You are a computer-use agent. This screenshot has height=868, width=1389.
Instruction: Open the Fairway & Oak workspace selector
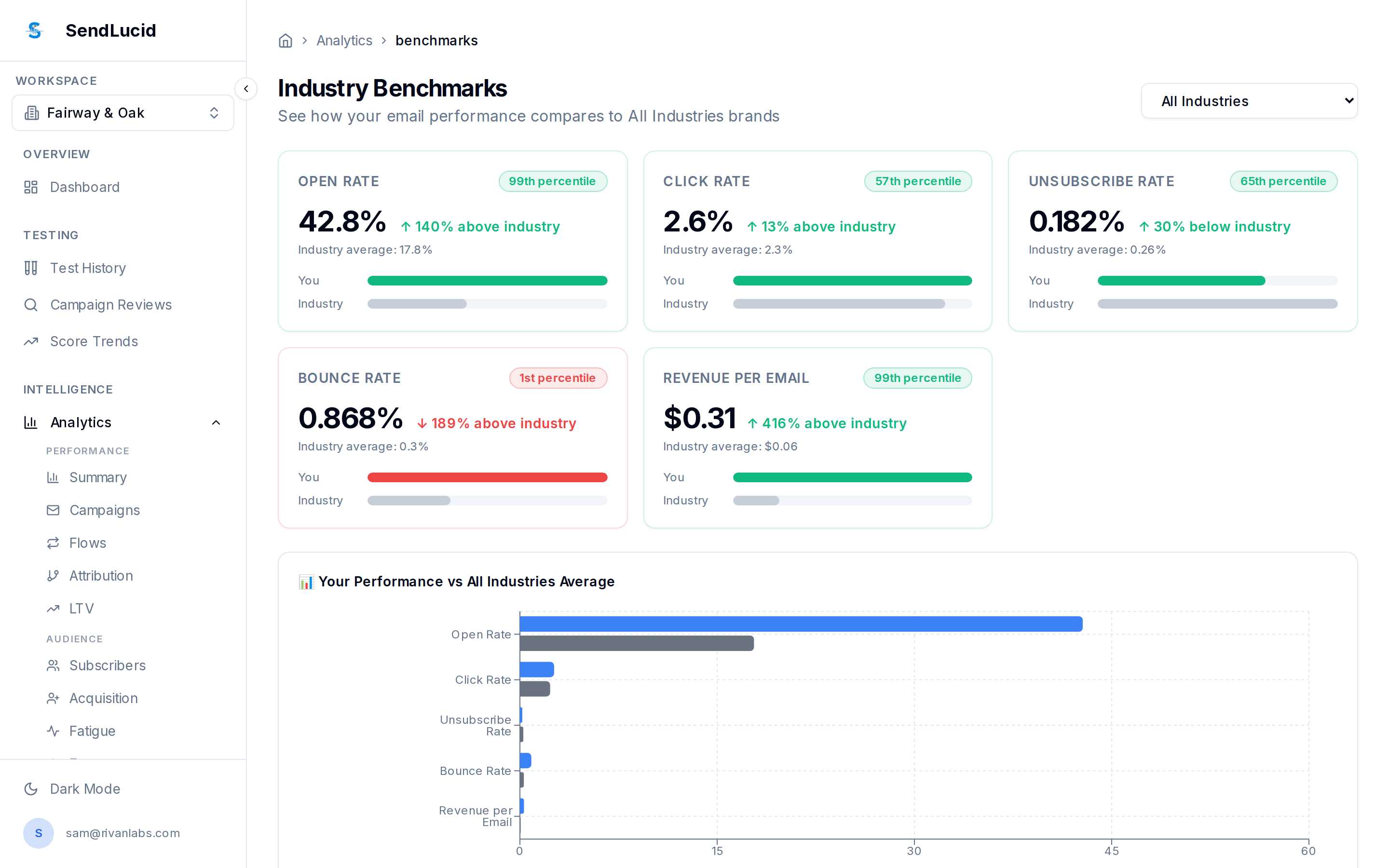123,113
